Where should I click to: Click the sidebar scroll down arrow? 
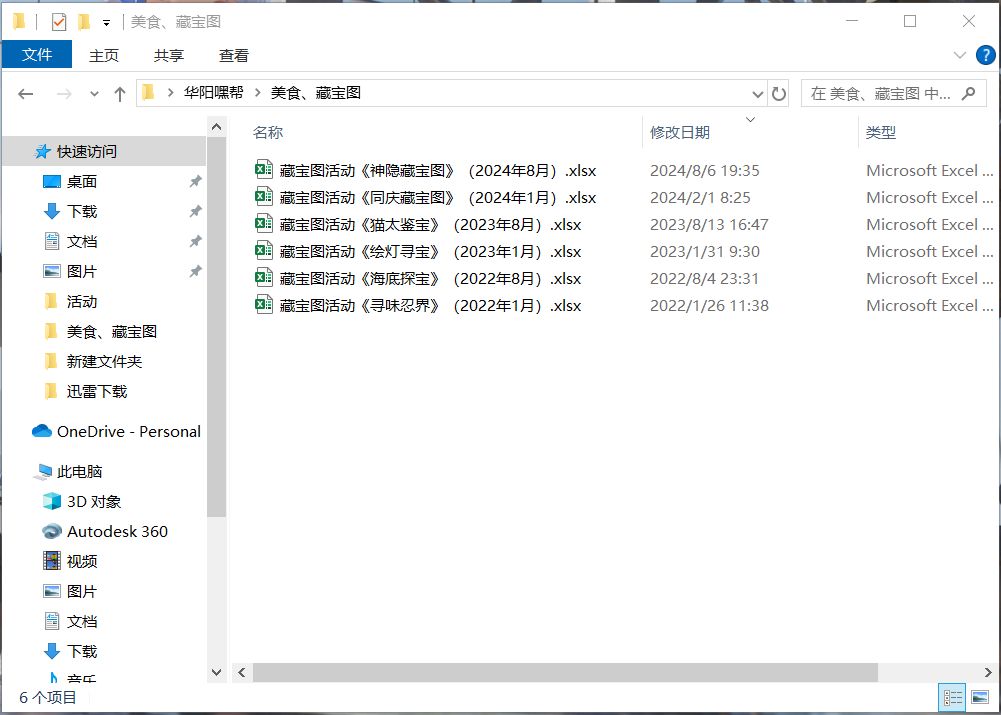tap(216, 672)
